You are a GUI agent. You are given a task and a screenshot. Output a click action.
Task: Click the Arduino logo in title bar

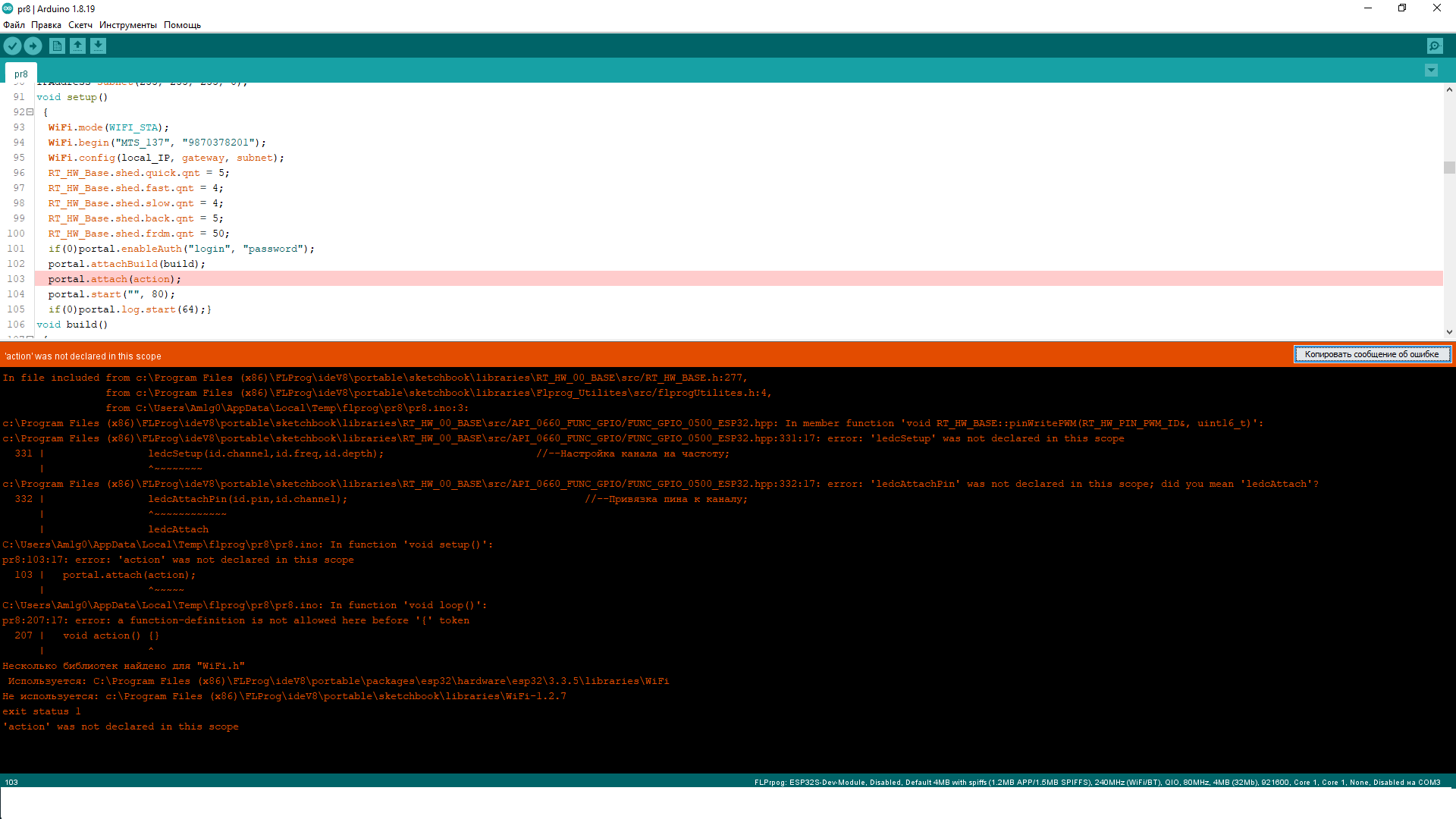(8, 8)
